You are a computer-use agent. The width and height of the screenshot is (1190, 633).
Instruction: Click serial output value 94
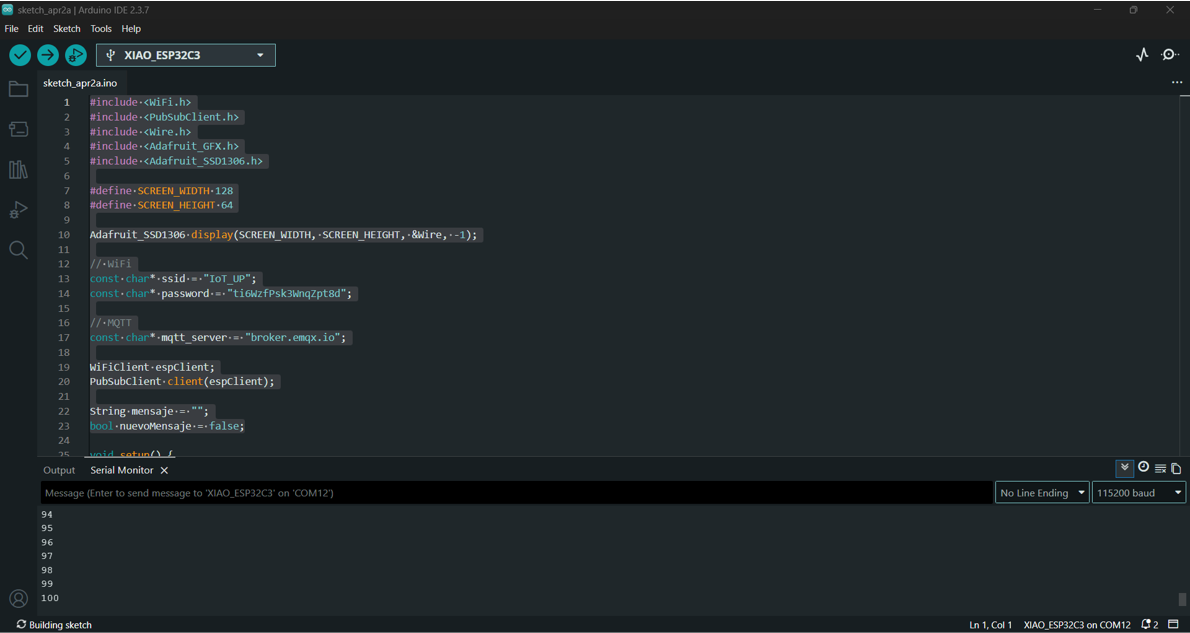(x=47, y=514)
